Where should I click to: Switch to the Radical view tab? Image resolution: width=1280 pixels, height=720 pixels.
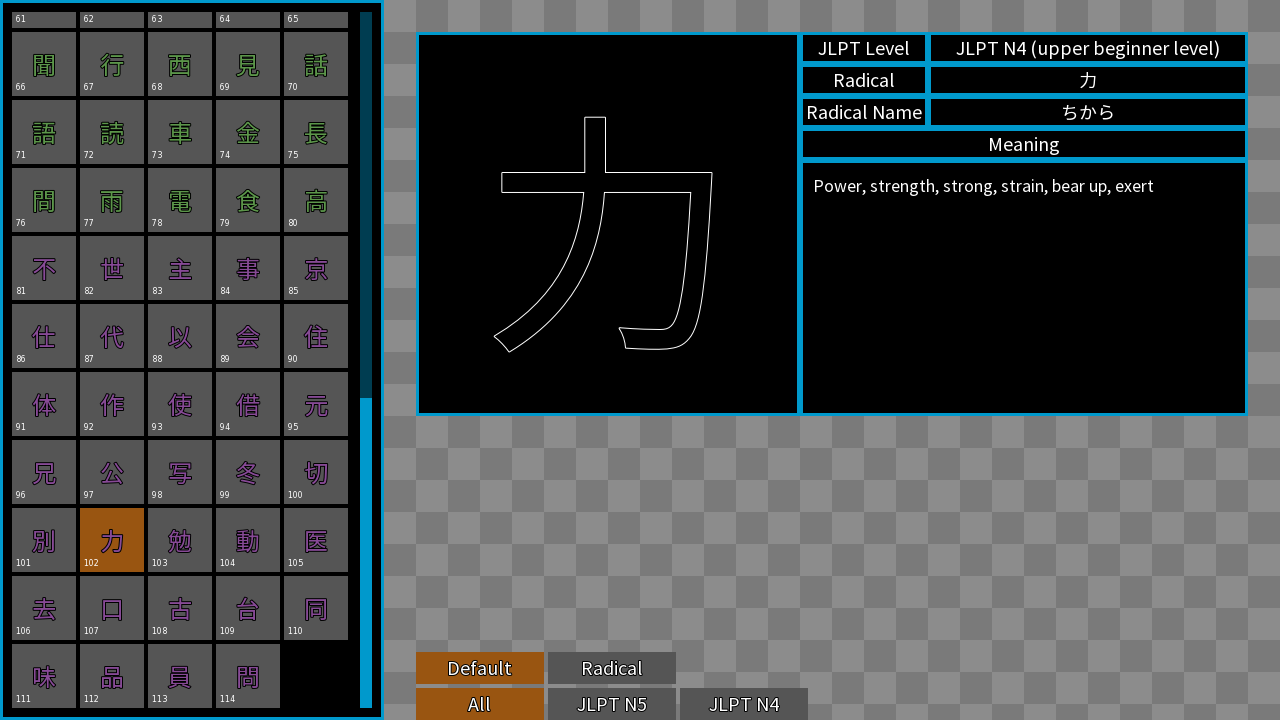612,668
